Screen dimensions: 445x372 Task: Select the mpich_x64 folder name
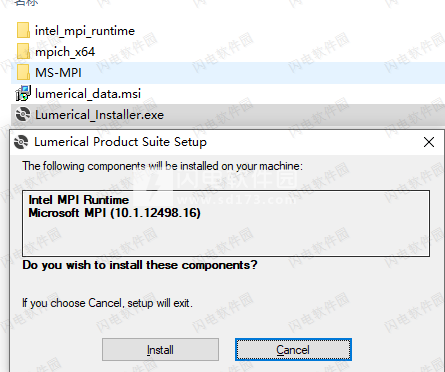[x=65, y=52]
